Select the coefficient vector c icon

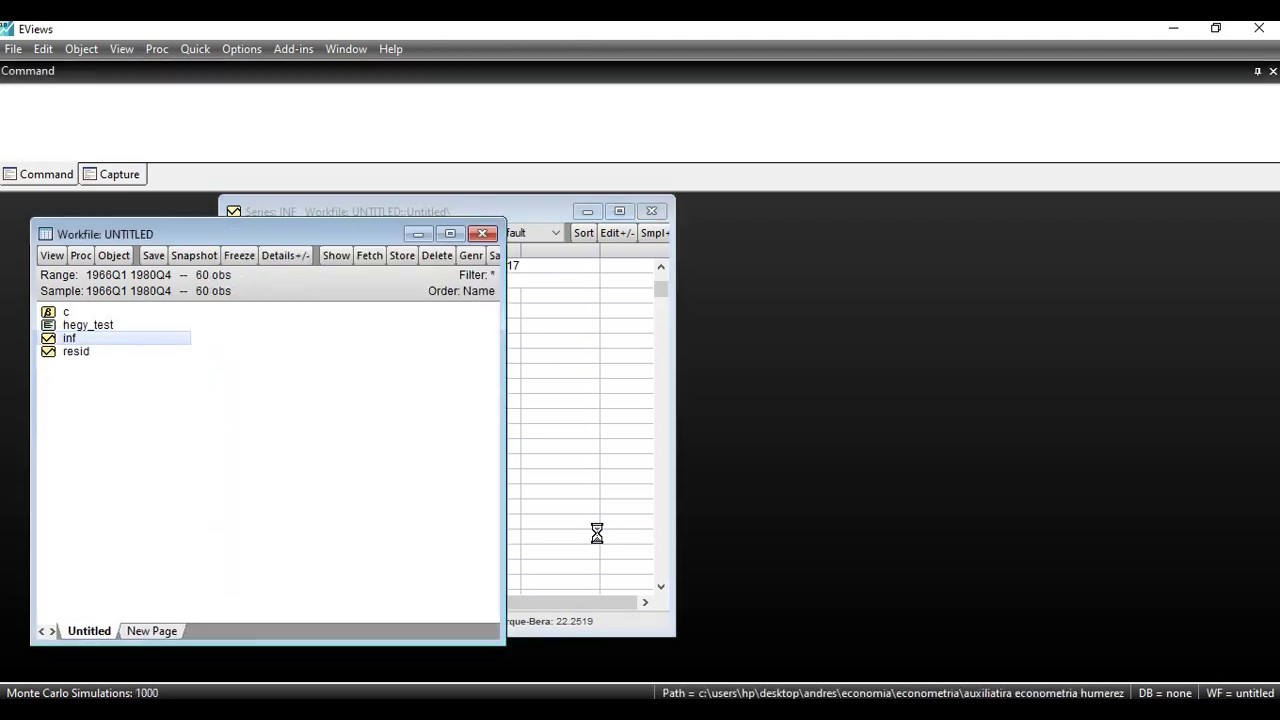point(48,312)
